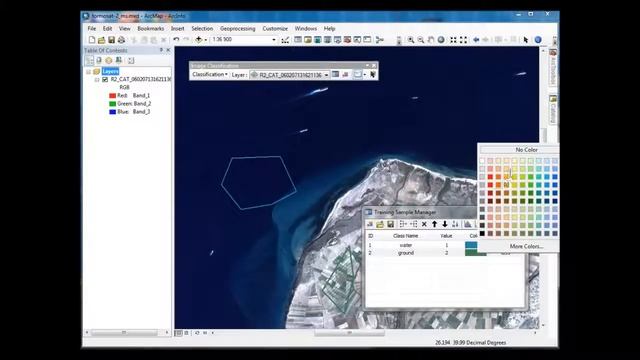Click the Red: Band_1 legend entry

tap(129, 96)
